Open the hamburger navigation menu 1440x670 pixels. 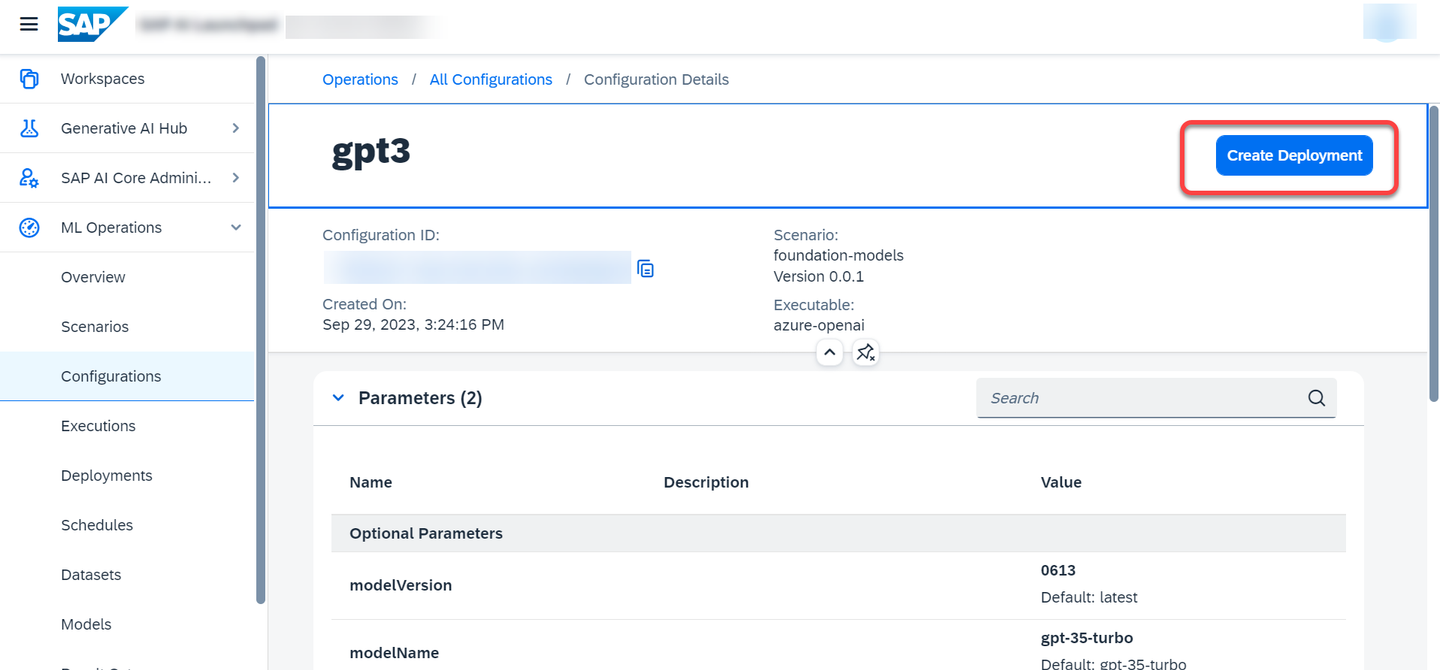tap(29, 24)
